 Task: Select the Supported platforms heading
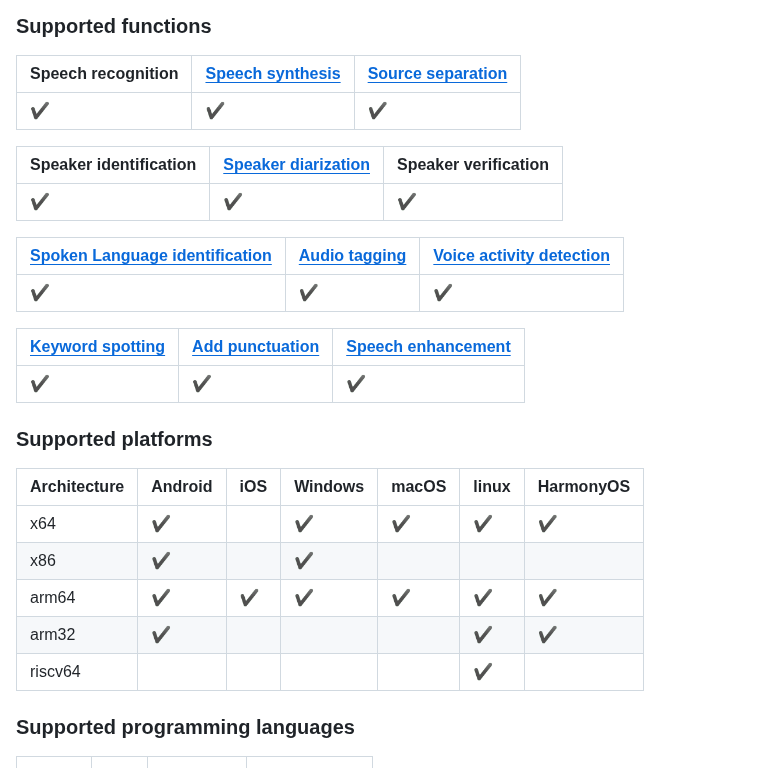click(114, 439)
